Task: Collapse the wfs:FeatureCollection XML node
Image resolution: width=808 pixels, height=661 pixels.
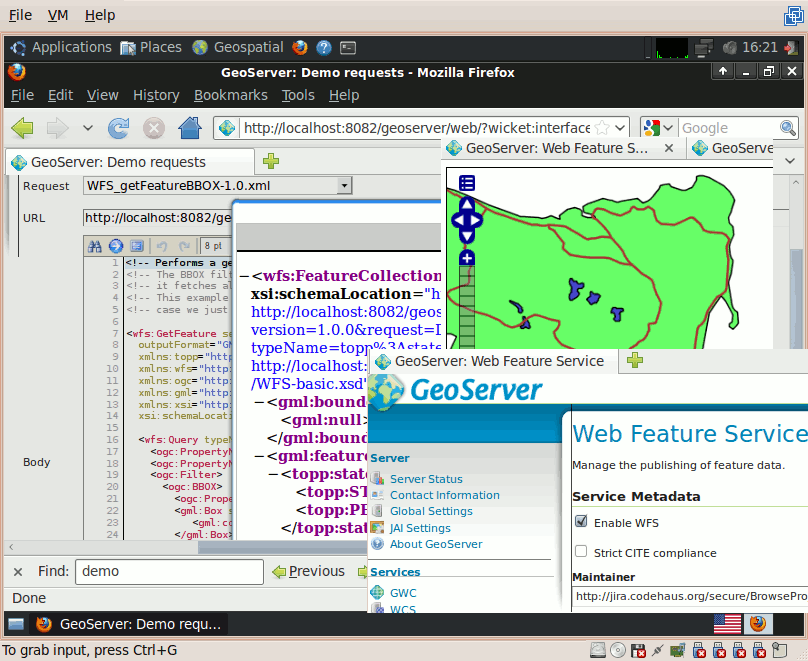Action: tap(244, 276)
